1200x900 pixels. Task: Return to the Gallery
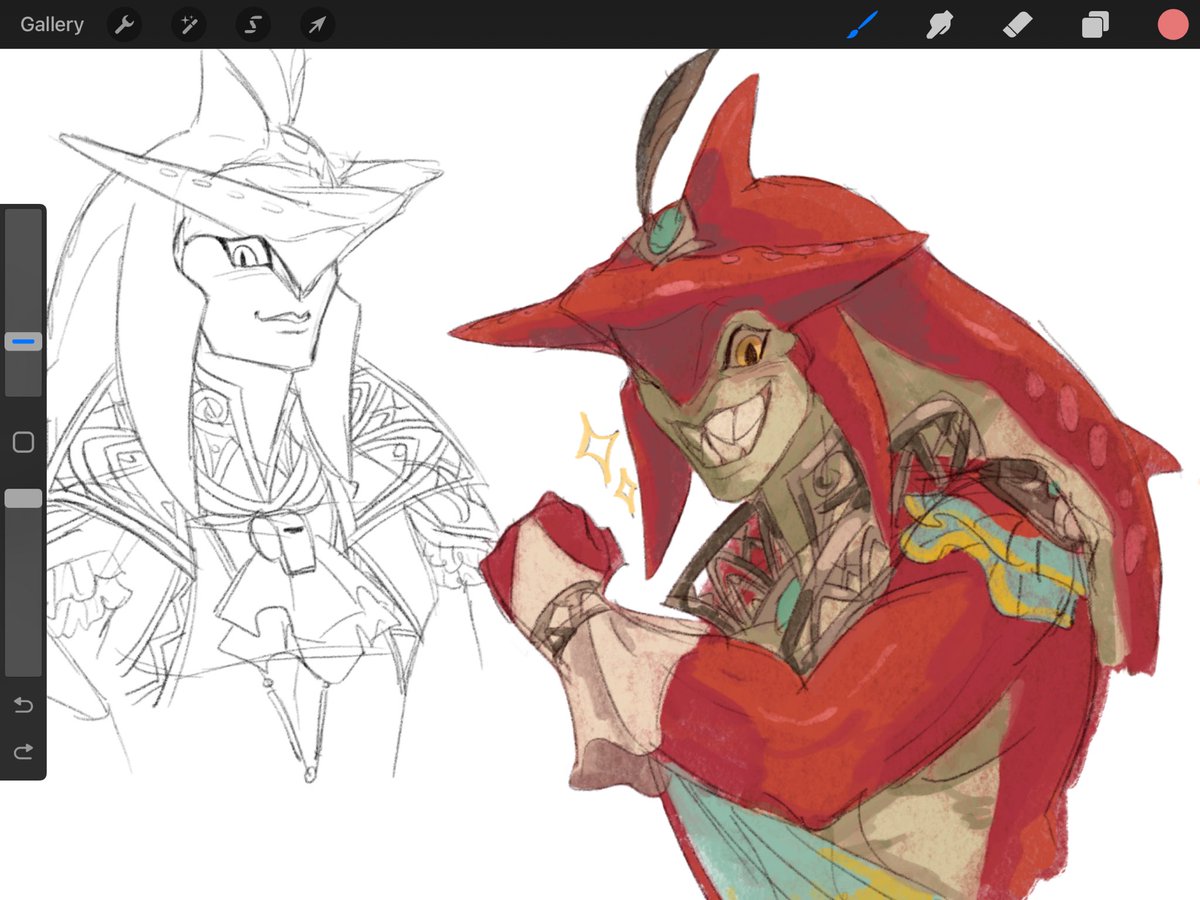click(52, 24)
